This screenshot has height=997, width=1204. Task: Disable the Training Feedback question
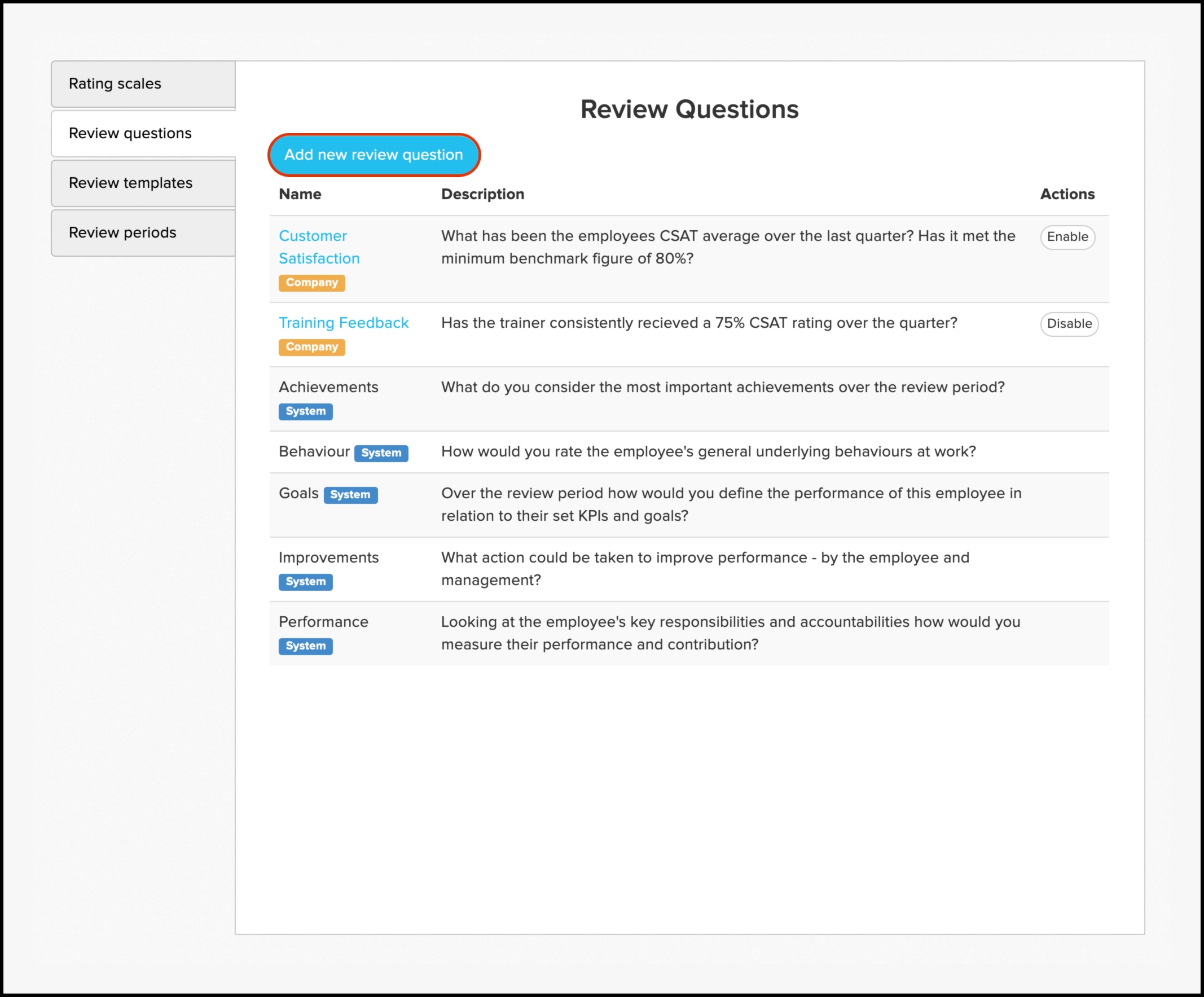[x=1069, y=324]
